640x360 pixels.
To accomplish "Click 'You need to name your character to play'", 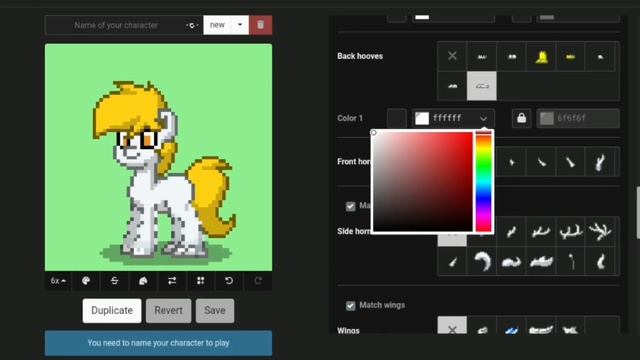I will point(158,343).
